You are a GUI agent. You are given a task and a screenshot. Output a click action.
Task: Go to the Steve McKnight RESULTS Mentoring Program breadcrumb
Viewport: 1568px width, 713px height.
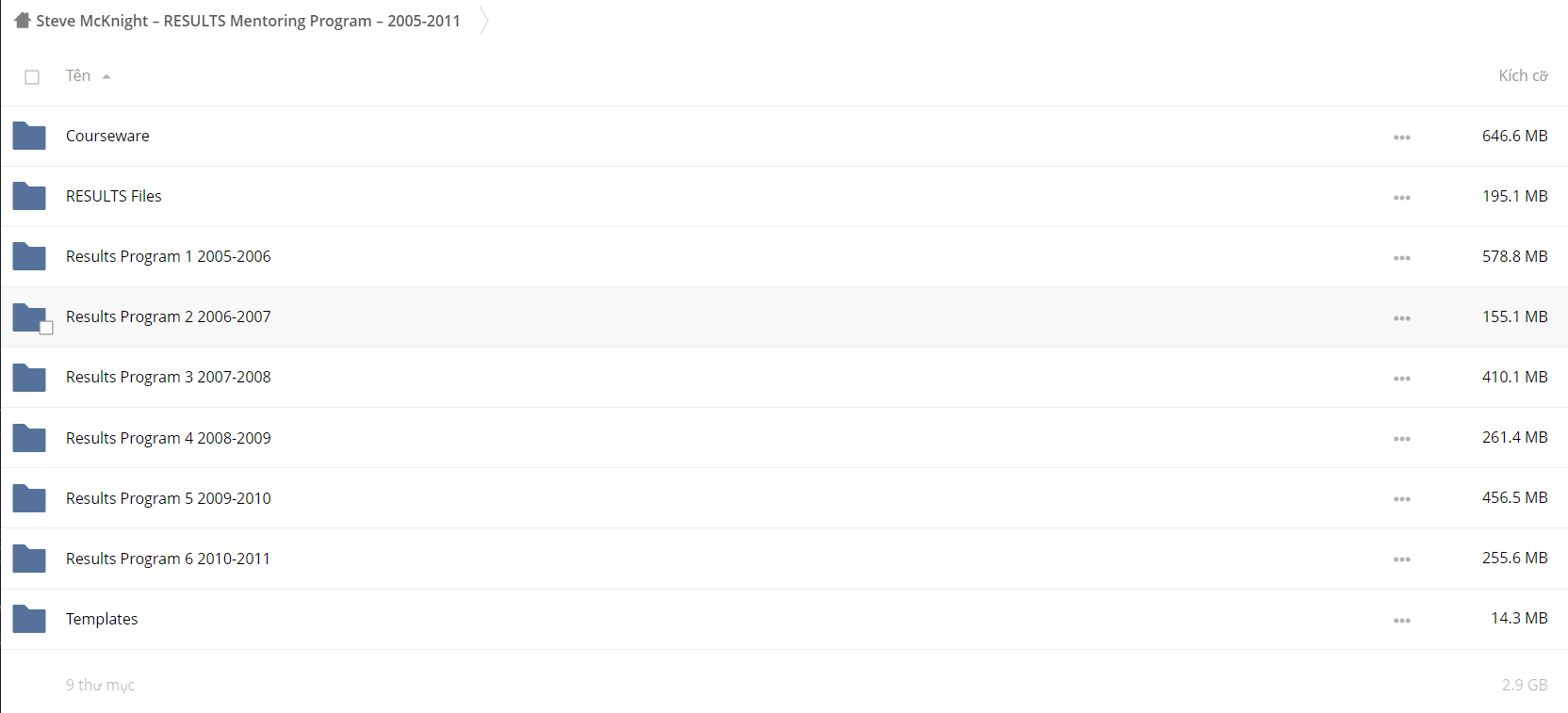coord(249,21)
